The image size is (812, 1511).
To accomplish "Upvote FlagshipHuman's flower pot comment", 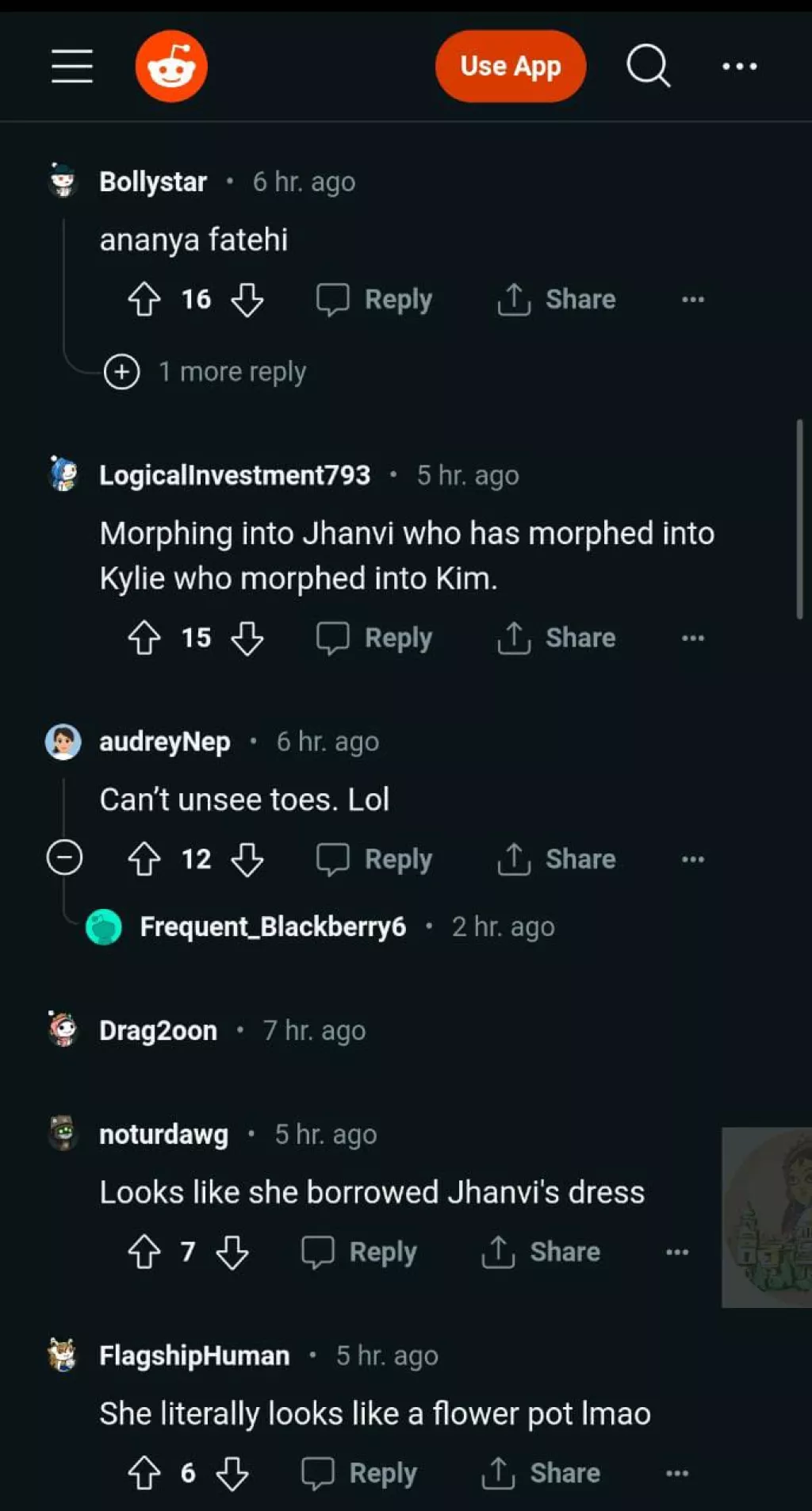I will (144, 1474).
